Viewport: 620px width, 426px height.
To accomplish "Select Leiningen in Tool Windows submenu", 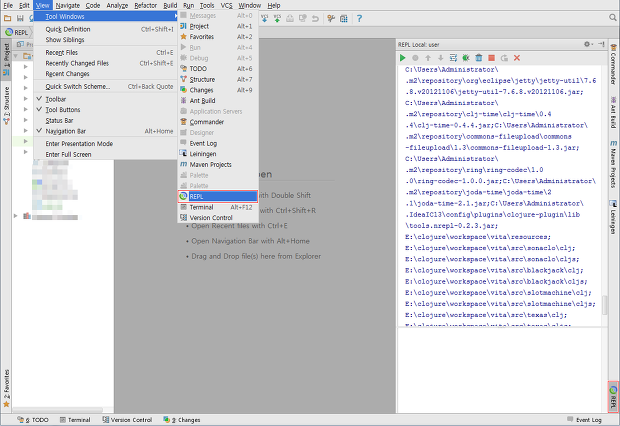I will (x=218, y=154).
